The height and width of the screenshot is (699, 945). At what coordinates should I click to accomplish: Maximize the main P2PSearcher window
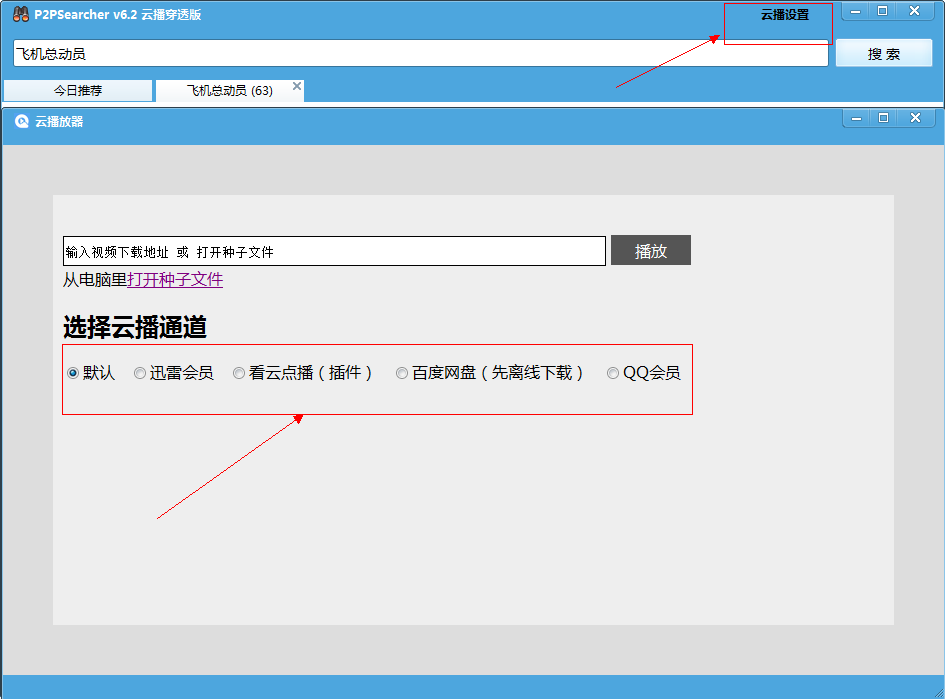pos(885,12)
